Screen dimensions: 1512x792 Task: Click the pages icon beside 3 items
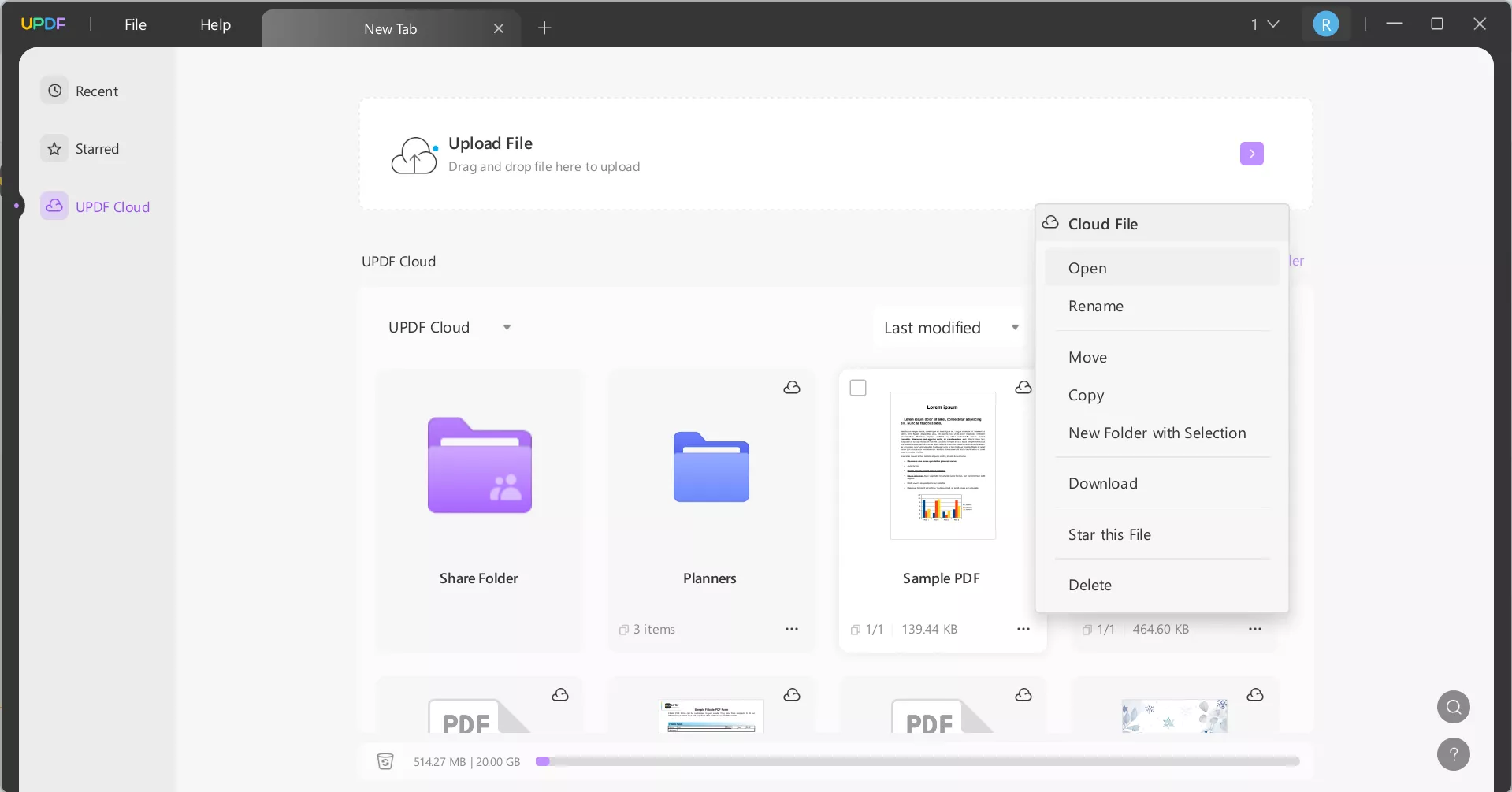pos(624,630)
